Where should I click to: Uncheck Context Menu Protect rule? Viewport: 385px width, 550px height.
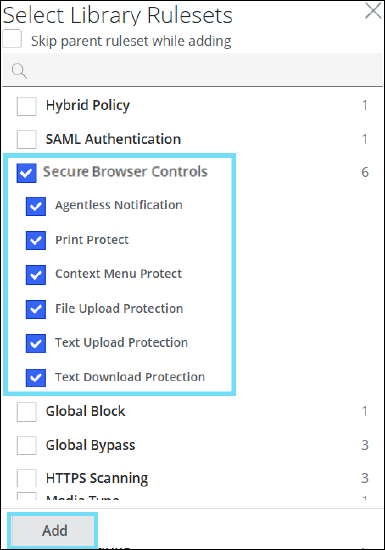[x=36, y=275]
